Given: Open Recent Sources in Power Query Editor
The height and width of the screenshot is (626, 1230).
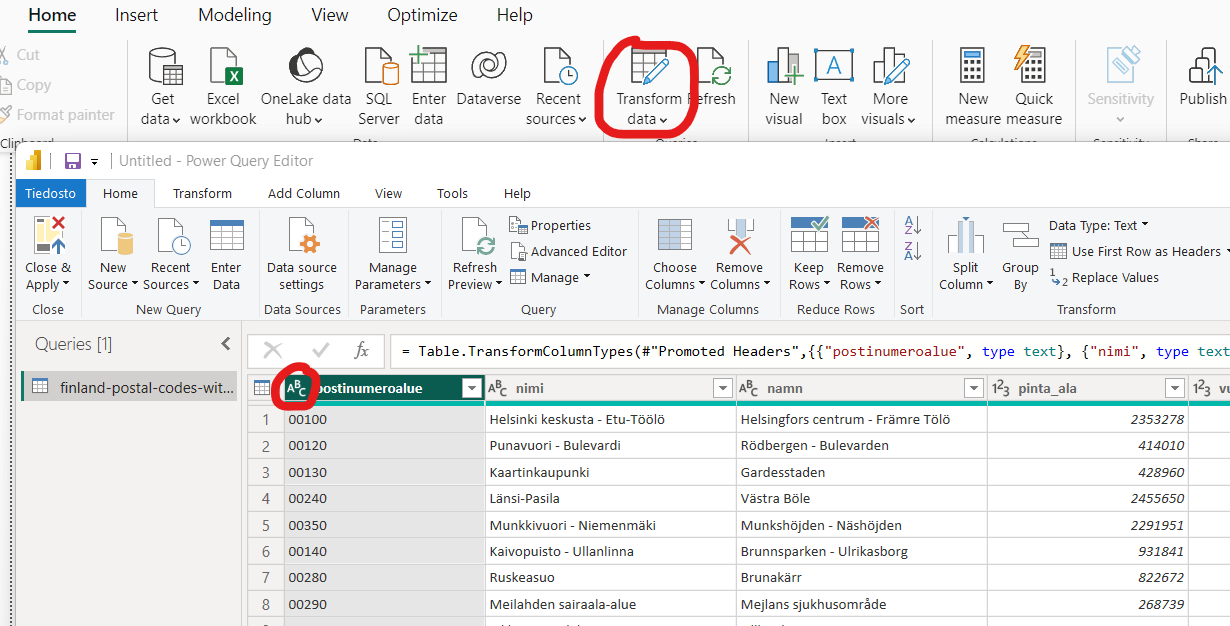Looking at the screenshot, I should pos(171,254).
